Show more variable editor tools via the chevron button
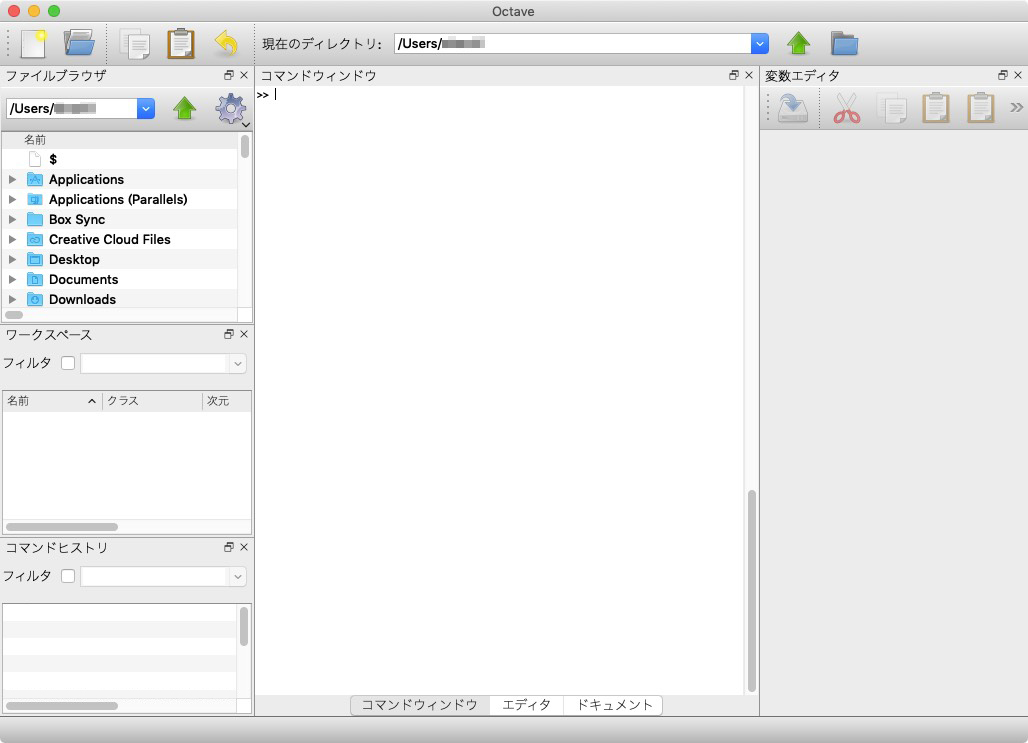The height and width of the screenshot is (743, 1028). (x=1017, y=107)
